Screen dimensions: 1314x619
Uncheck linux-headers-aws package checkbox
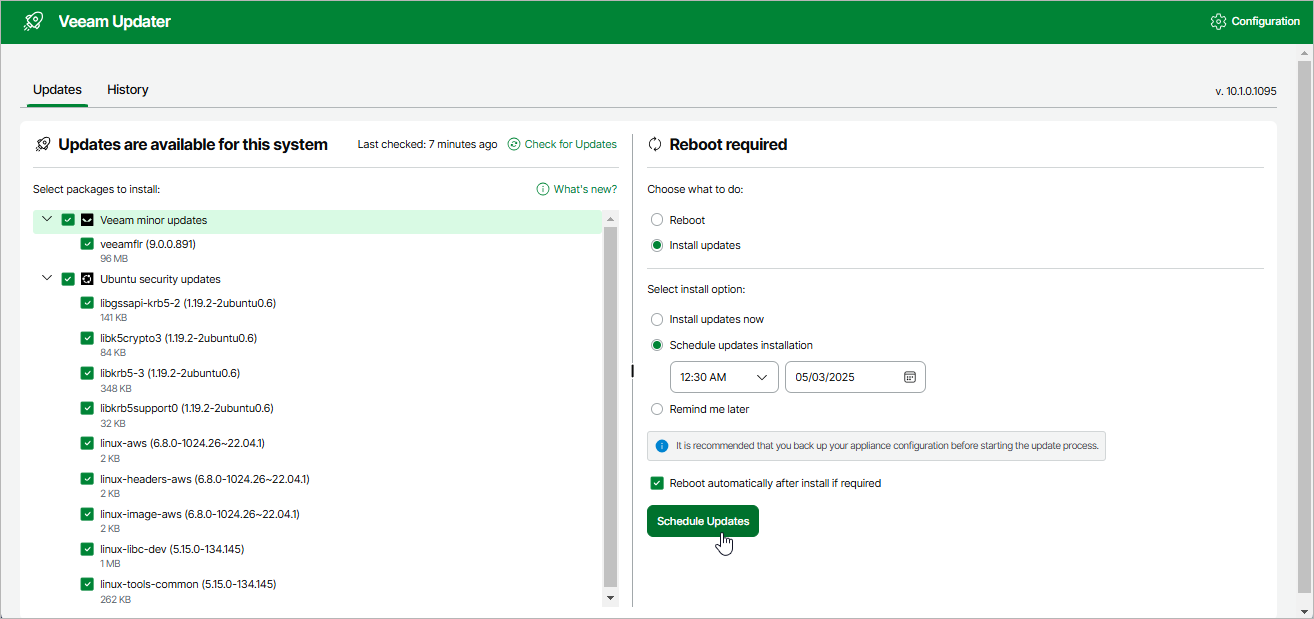coord(87,479)
